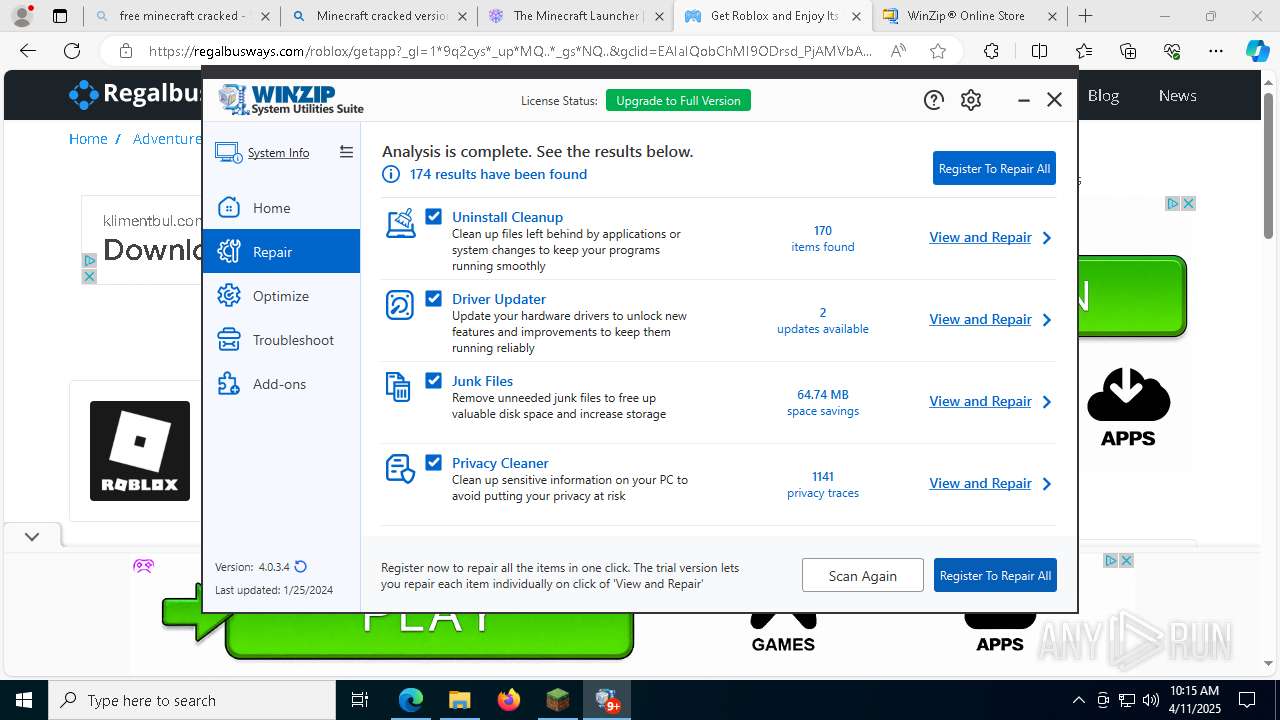Viewport: 1280px width, 720px height.
Task: Open News link on the Regalbusways page
Action: click(x=1177, y=95)
